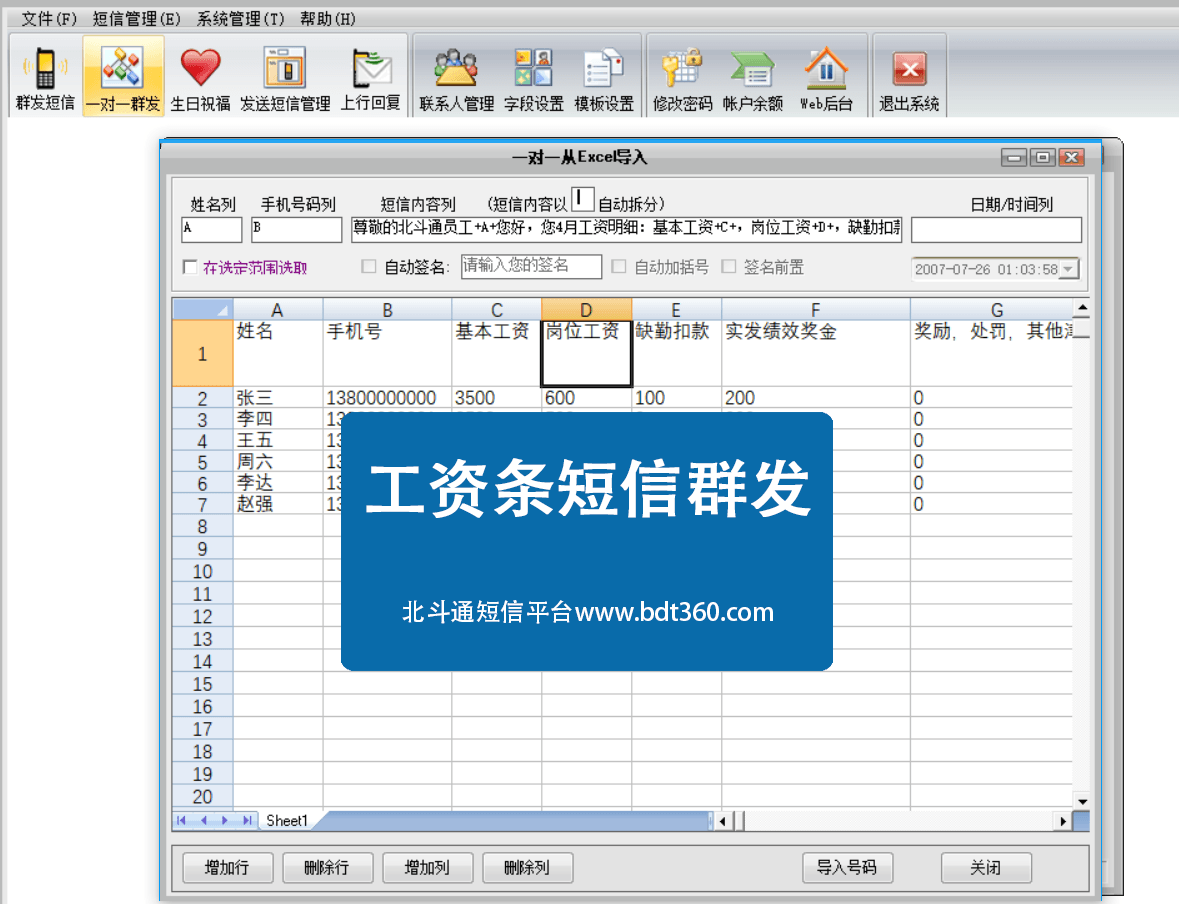Enable the 自动签名 auto-signature checkbox
Image resolution: width=1179 pixels, height=904 pixels.
368,267
